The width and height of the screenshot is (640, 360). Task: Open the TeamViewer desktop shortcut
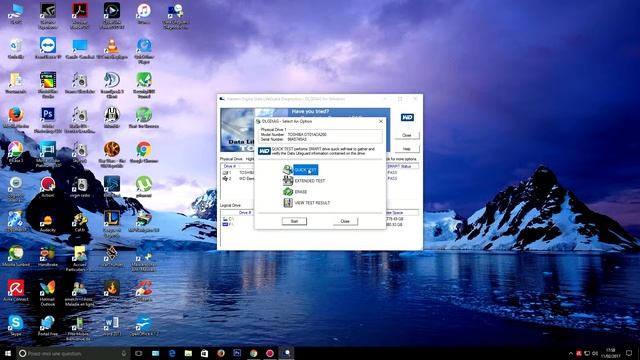click(48, 48)
